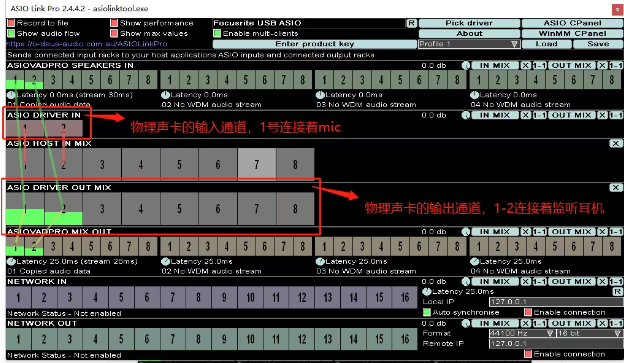Open the Profile 1 dropdown
Screen dimensions: 624x363
(x=469, y=44)
